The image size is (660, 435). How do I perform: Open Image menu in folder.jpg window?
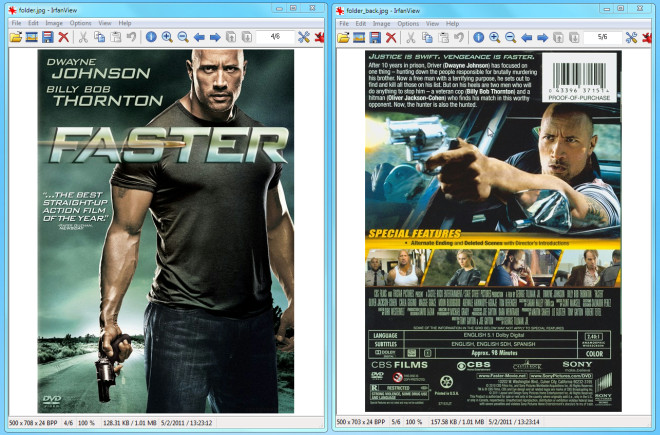coord(54,23)
